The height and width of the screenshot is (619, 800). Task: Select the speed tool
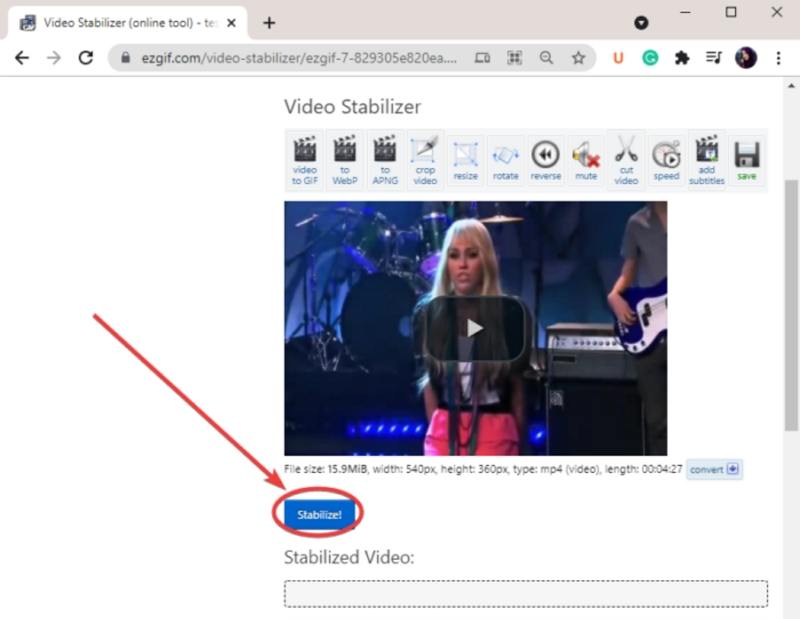coord(666,160)
